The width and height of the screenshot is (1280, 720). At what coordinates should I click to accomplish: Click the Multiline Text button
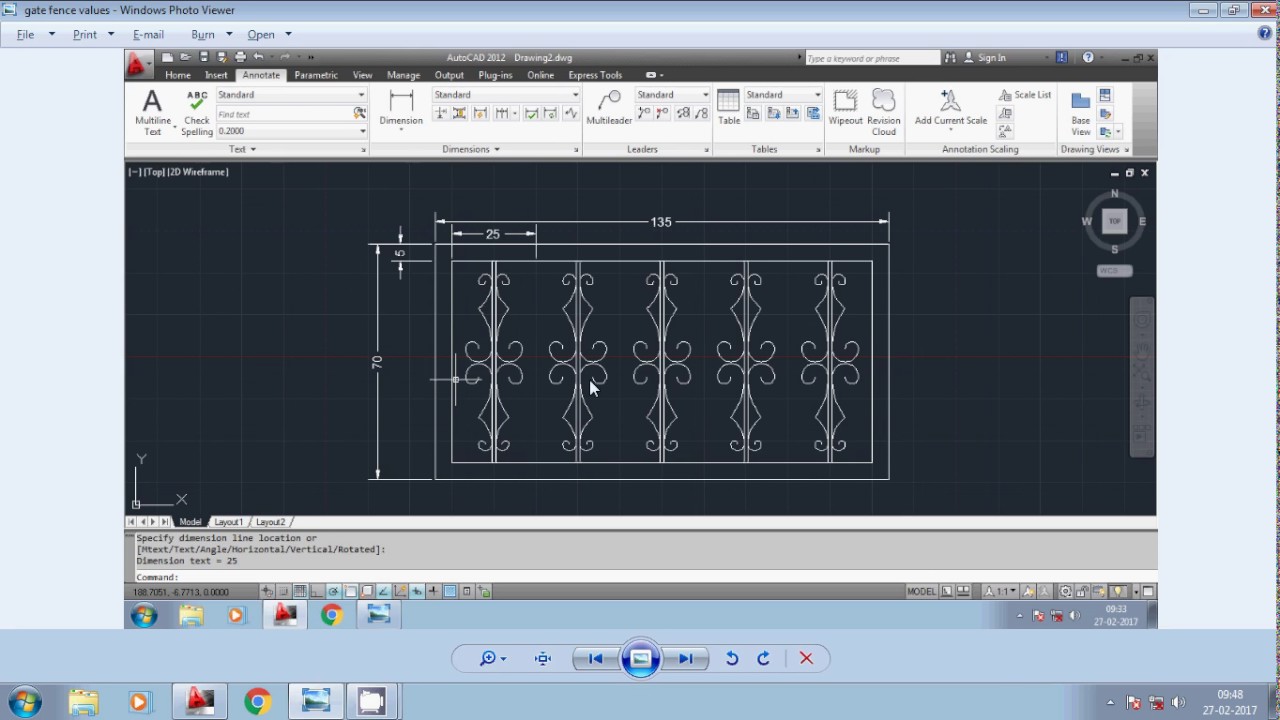click(153, 112)
